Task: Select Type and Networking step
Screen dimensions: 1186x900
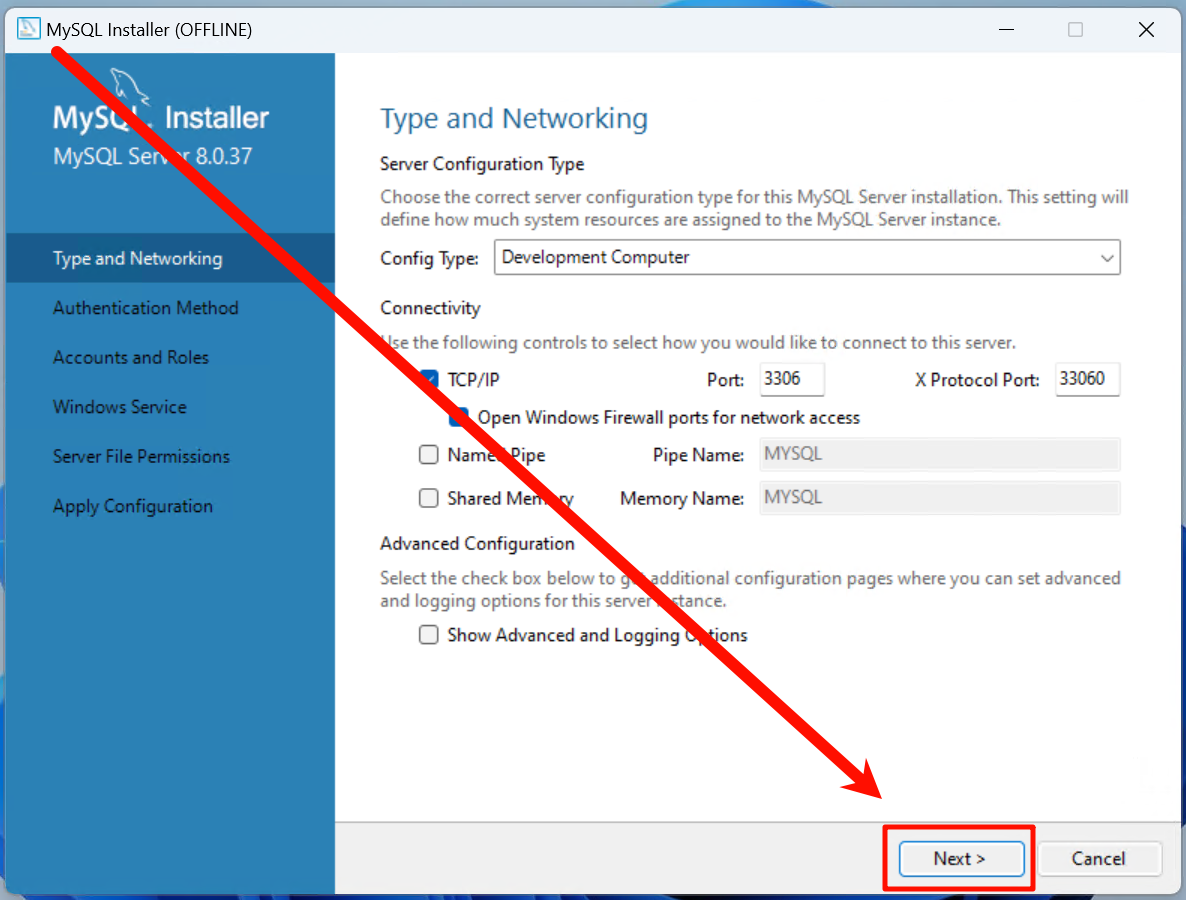Action: [170, 258]
